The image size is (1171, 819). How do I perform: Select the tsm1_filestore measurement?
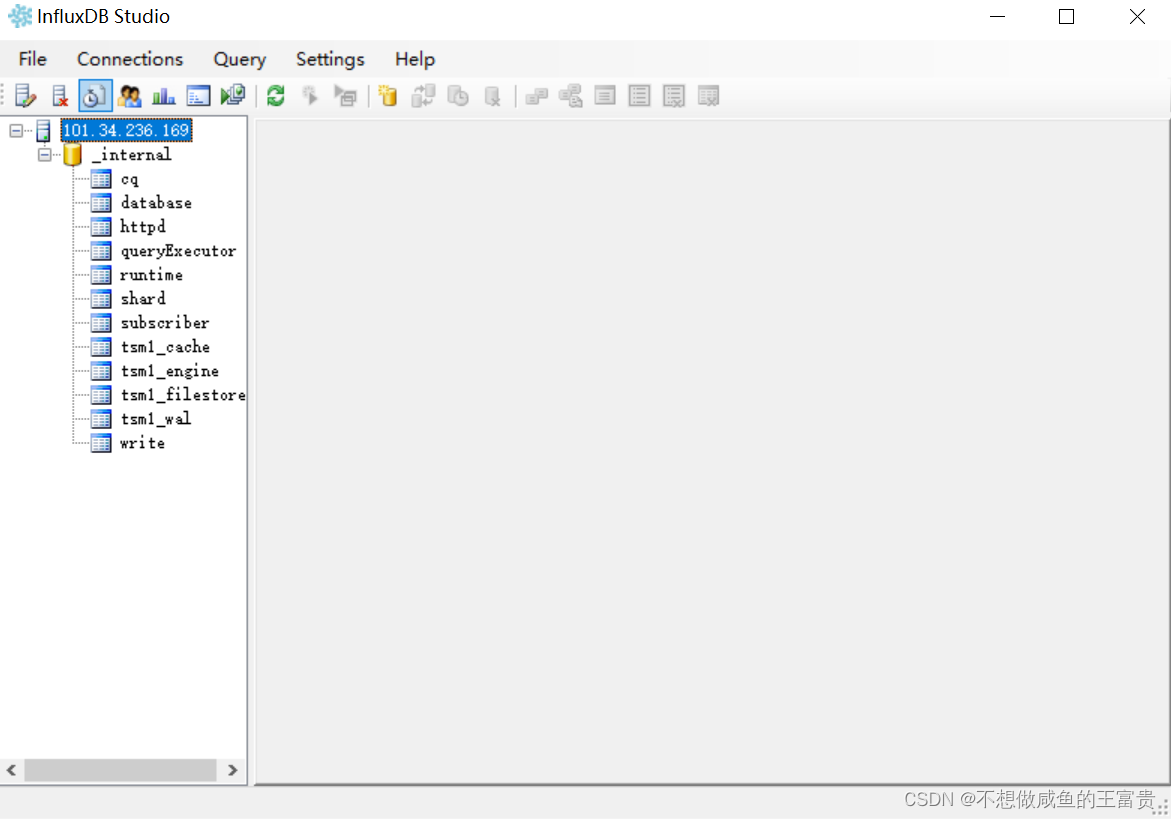183,395
